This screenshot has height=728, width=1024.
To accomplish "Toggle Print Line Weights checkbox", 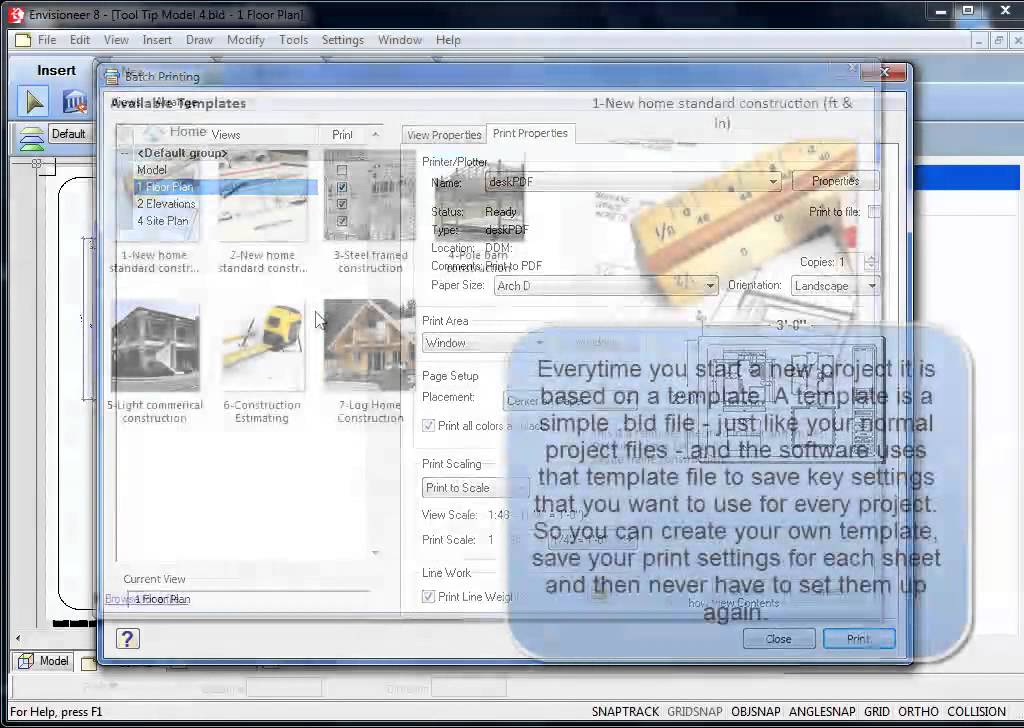I will tap(428, 597).
